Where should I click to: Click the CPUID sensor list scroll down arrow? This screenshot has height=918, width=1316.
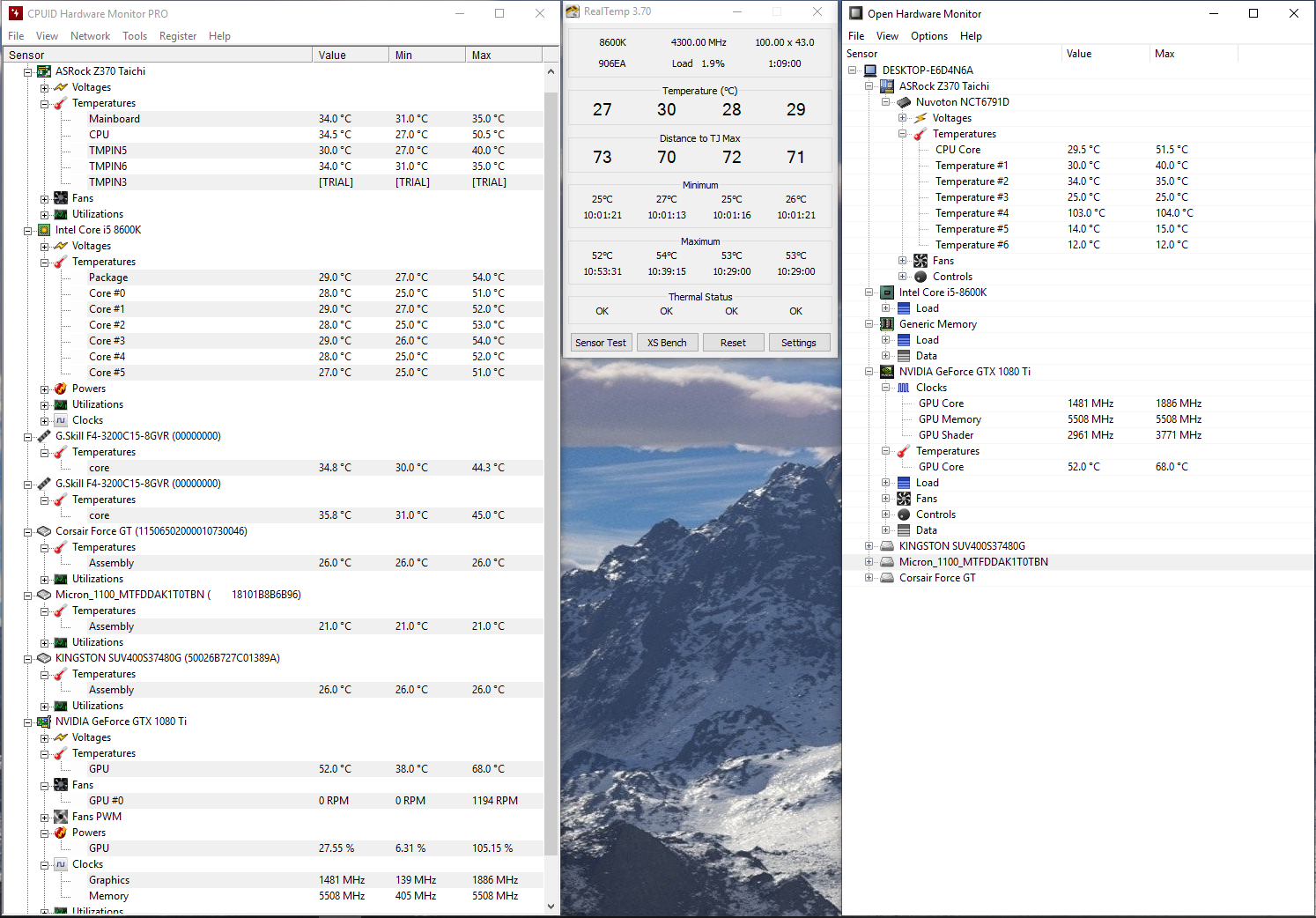551,906
